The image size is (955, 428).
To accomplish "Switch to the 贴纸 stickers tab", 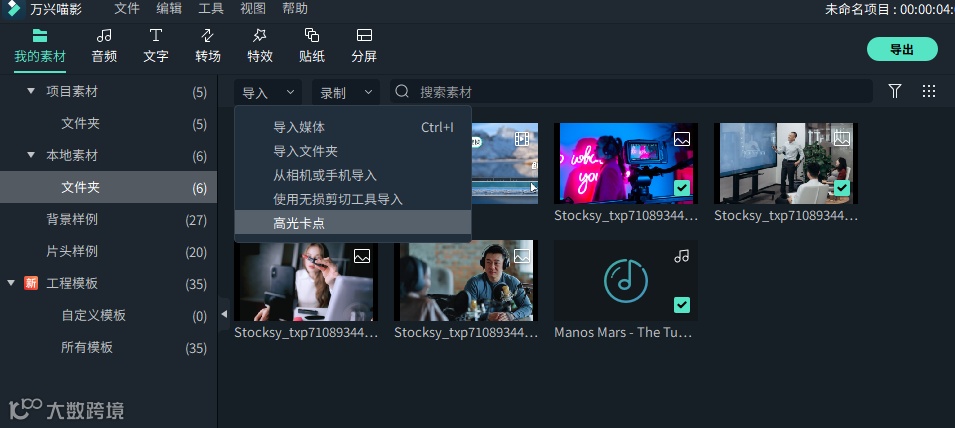I will (x=312, y=46).
